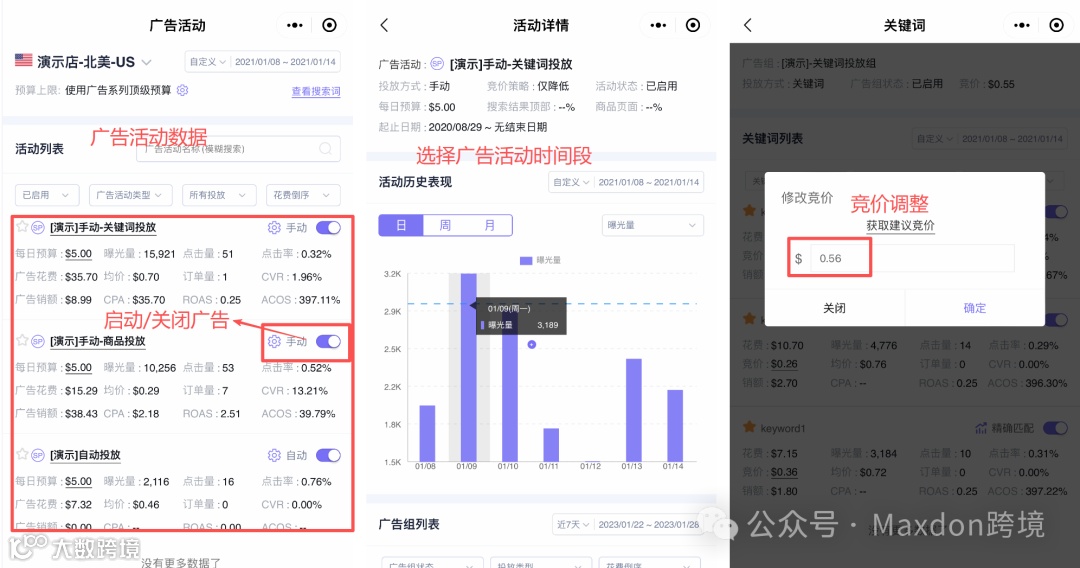Tap the record circle icon in 广告活动 header

pyautogui.click(x=329, y=25)
